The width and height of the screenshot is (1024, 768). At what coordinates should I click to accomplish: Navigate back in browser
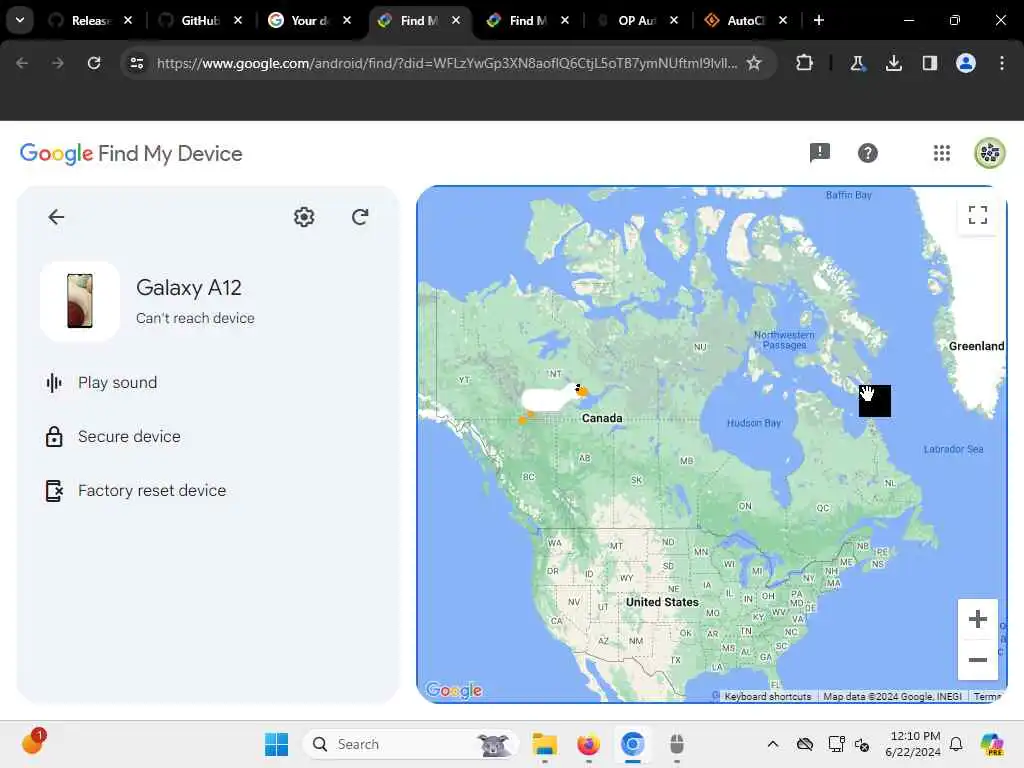(22, 63)
